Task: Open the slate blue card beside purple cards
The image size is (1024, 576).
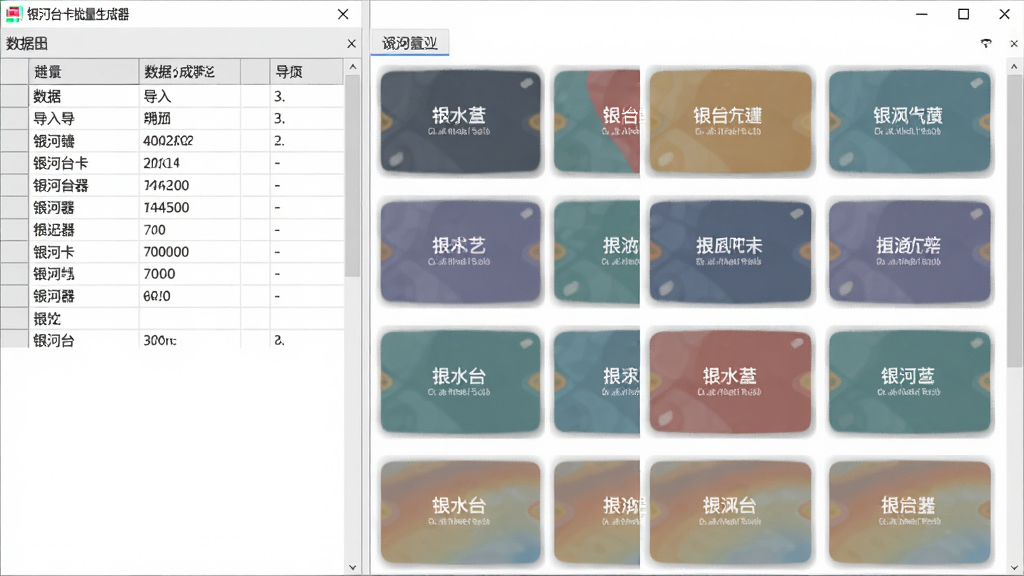Action: point(730,251)
